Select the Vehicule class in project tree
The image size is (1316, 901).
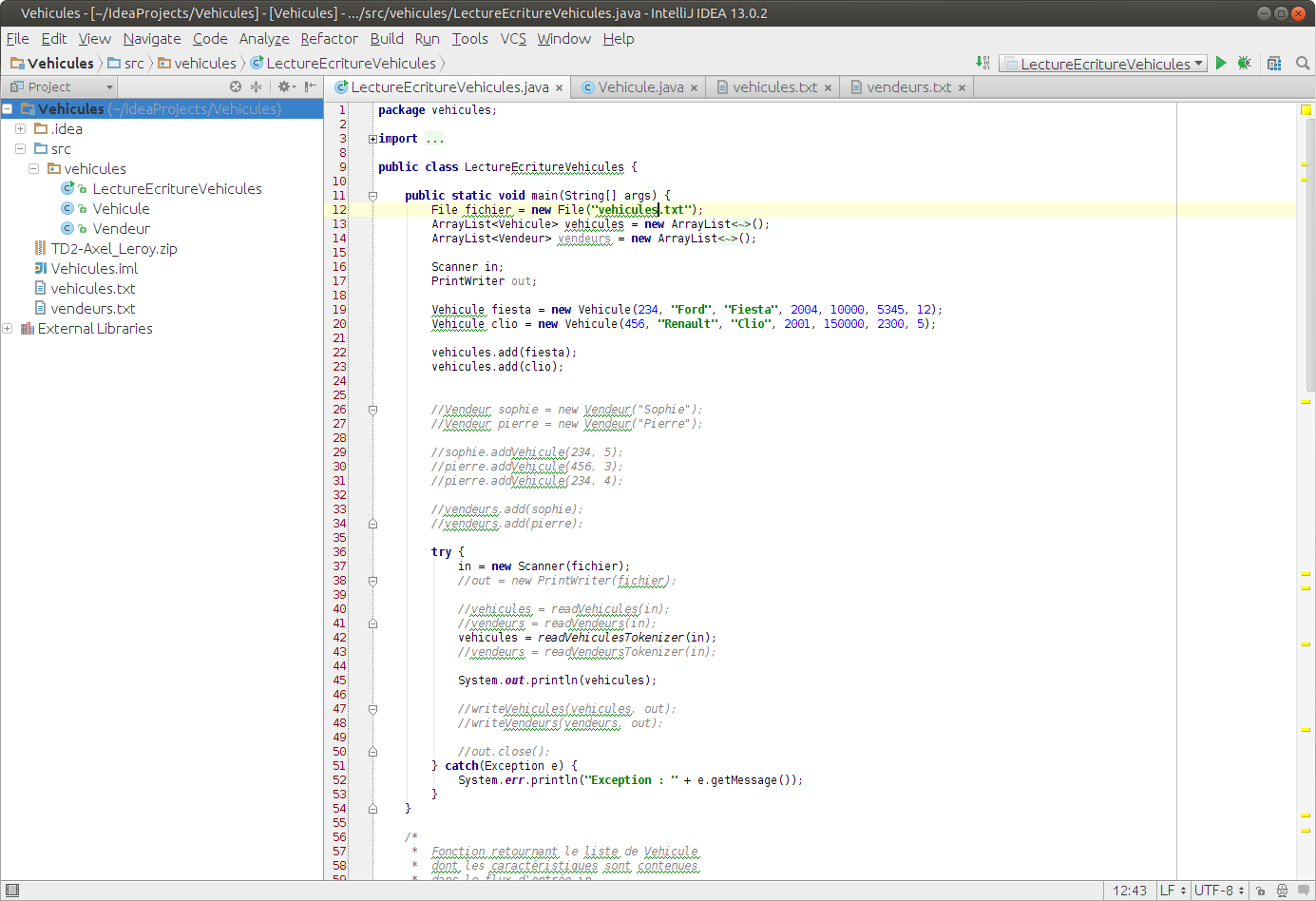click(121, 208)
